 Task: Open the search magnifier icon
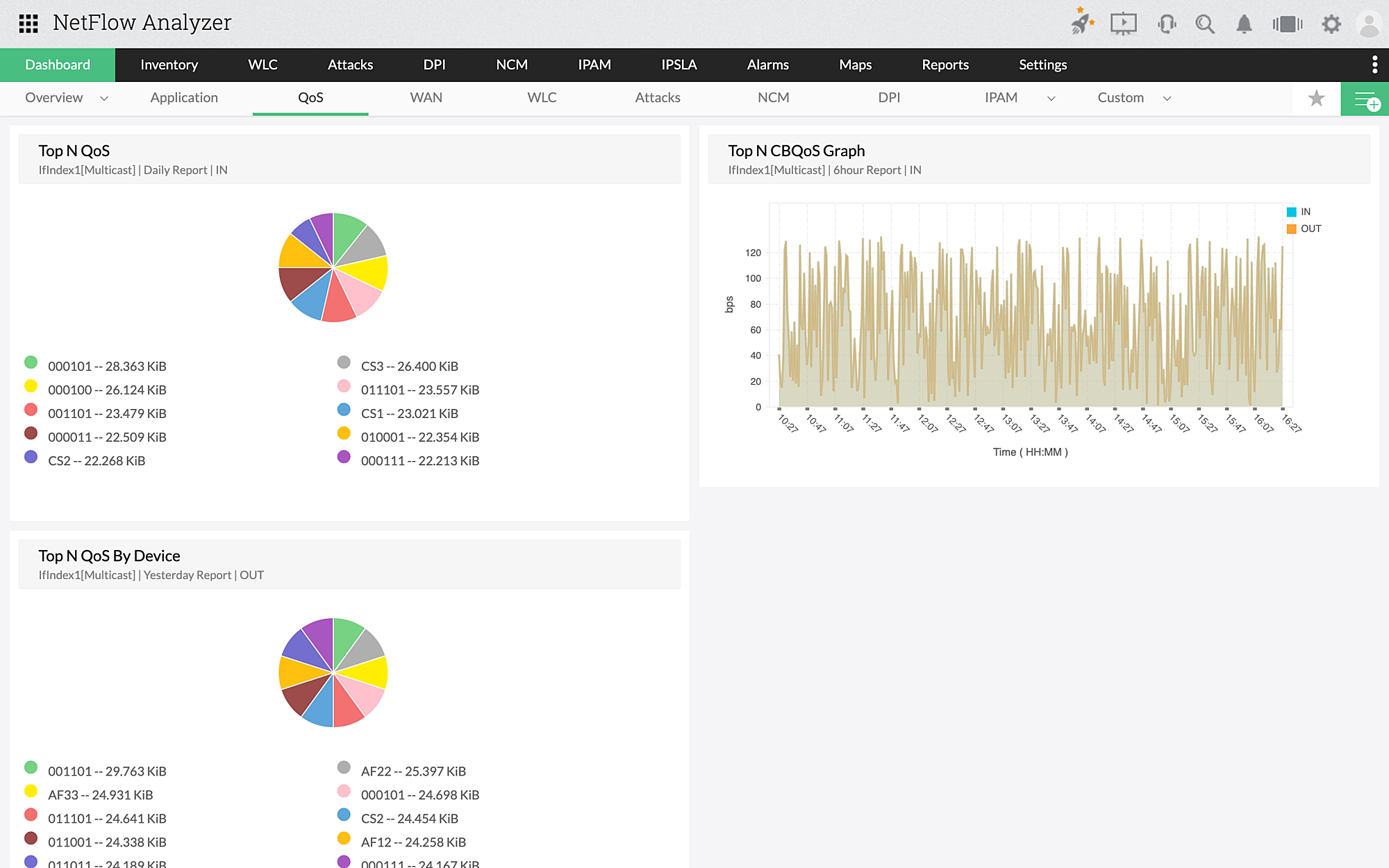[x=1205, y=24]
